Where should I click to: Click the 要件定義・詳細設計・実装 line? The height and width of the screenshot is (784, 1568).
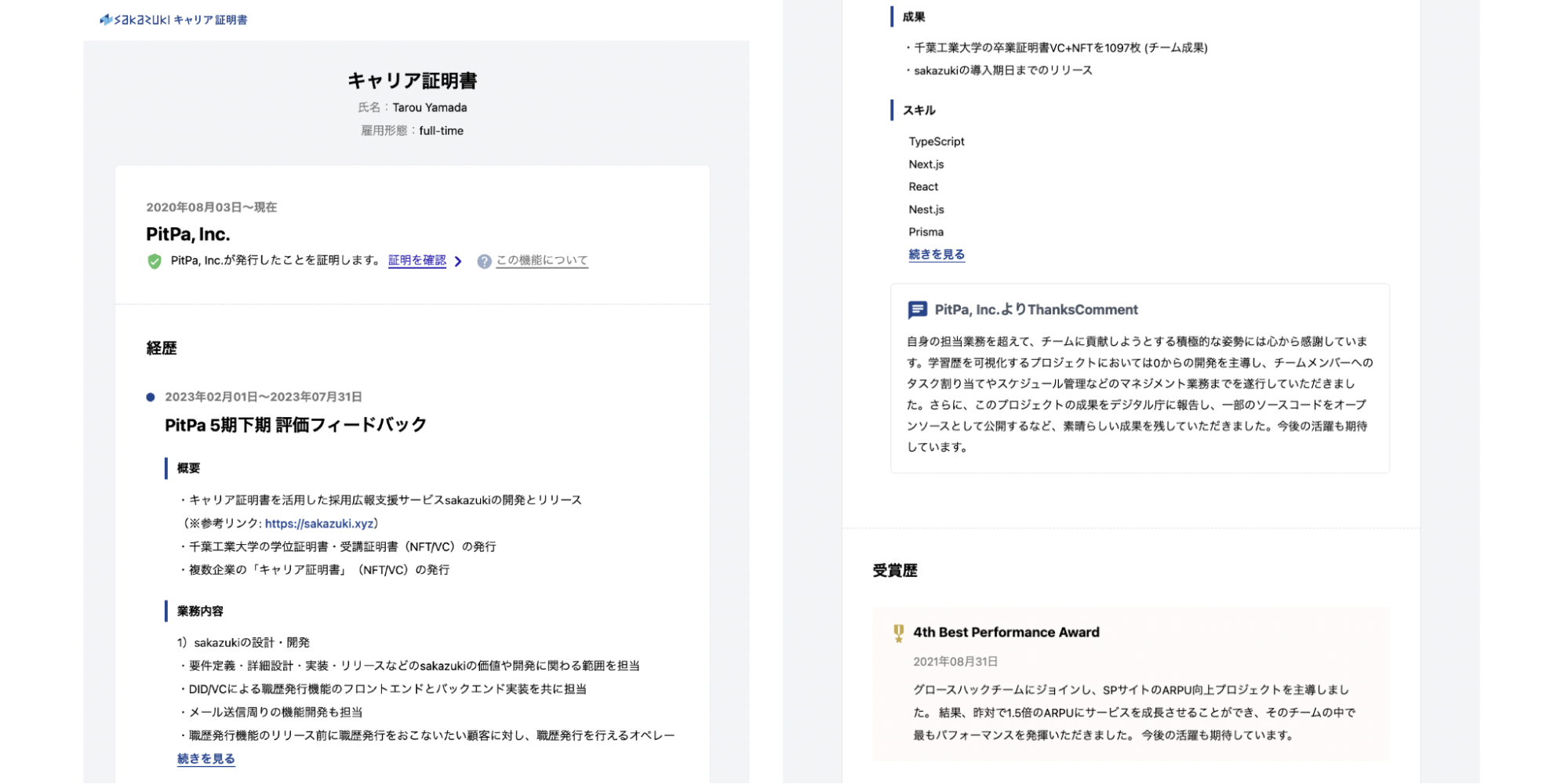[409, 666]
